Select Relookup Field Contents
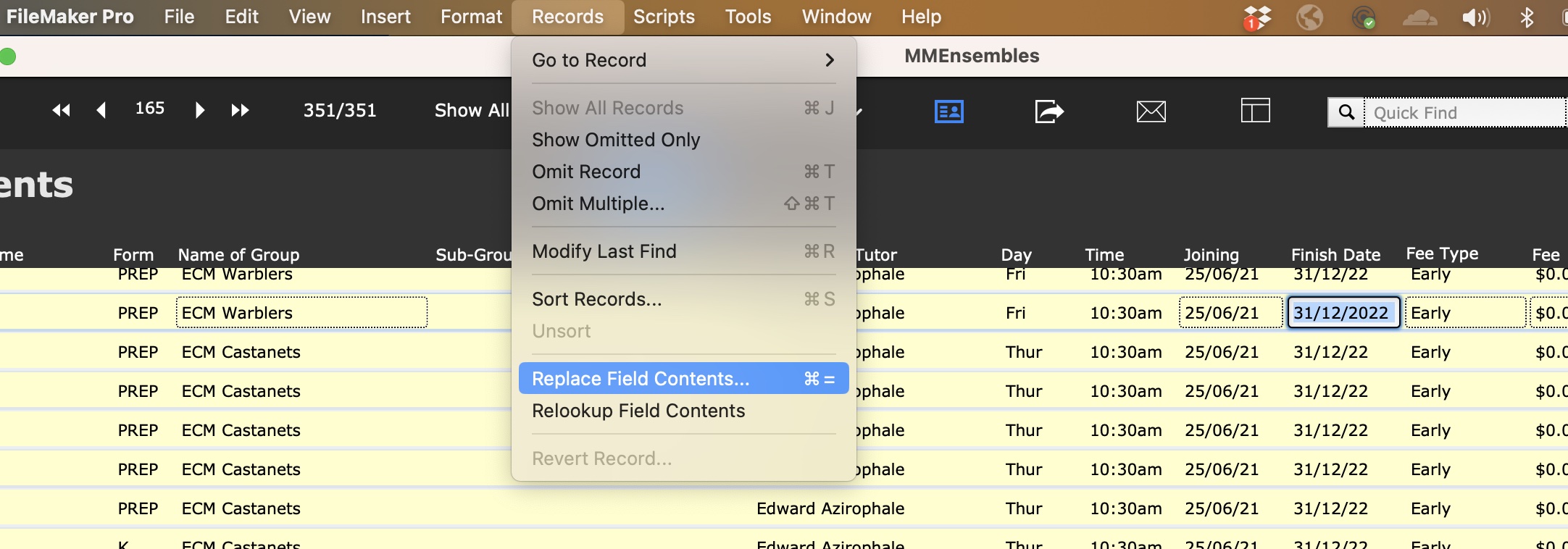 pos(684,411)
